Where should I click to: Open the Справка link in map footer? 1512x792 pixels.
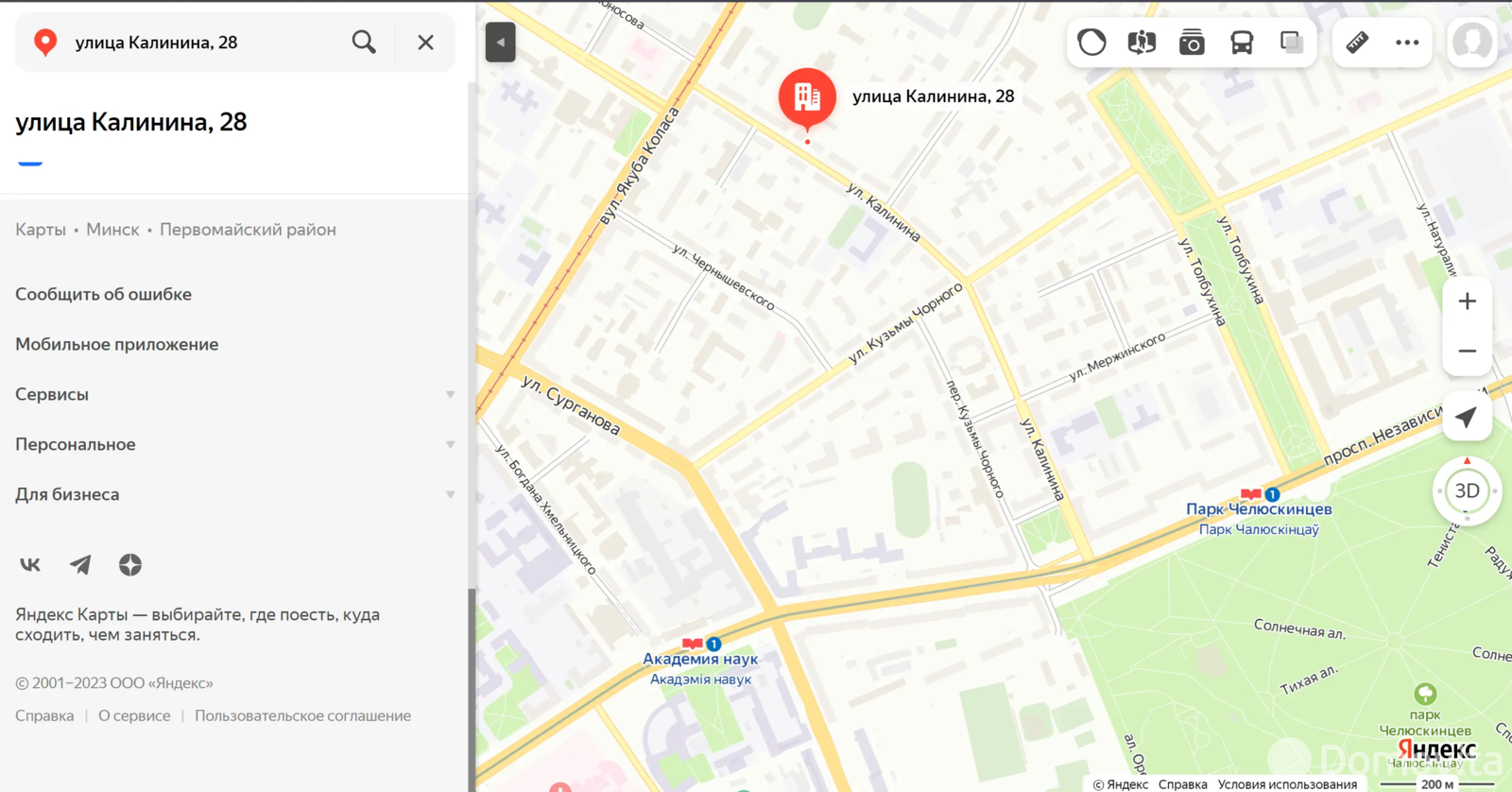coord(1182,784)
